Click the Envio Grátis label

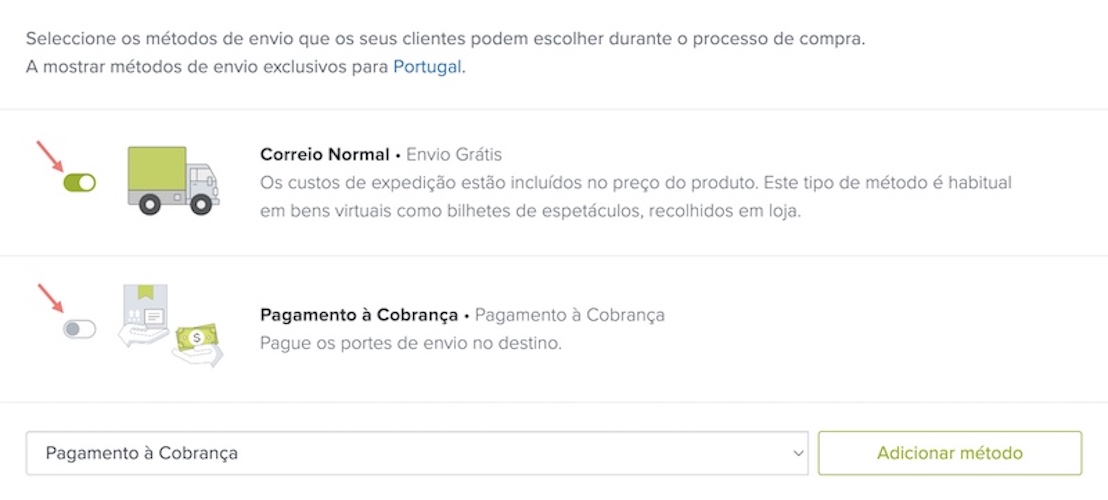(x=453, y=155)
